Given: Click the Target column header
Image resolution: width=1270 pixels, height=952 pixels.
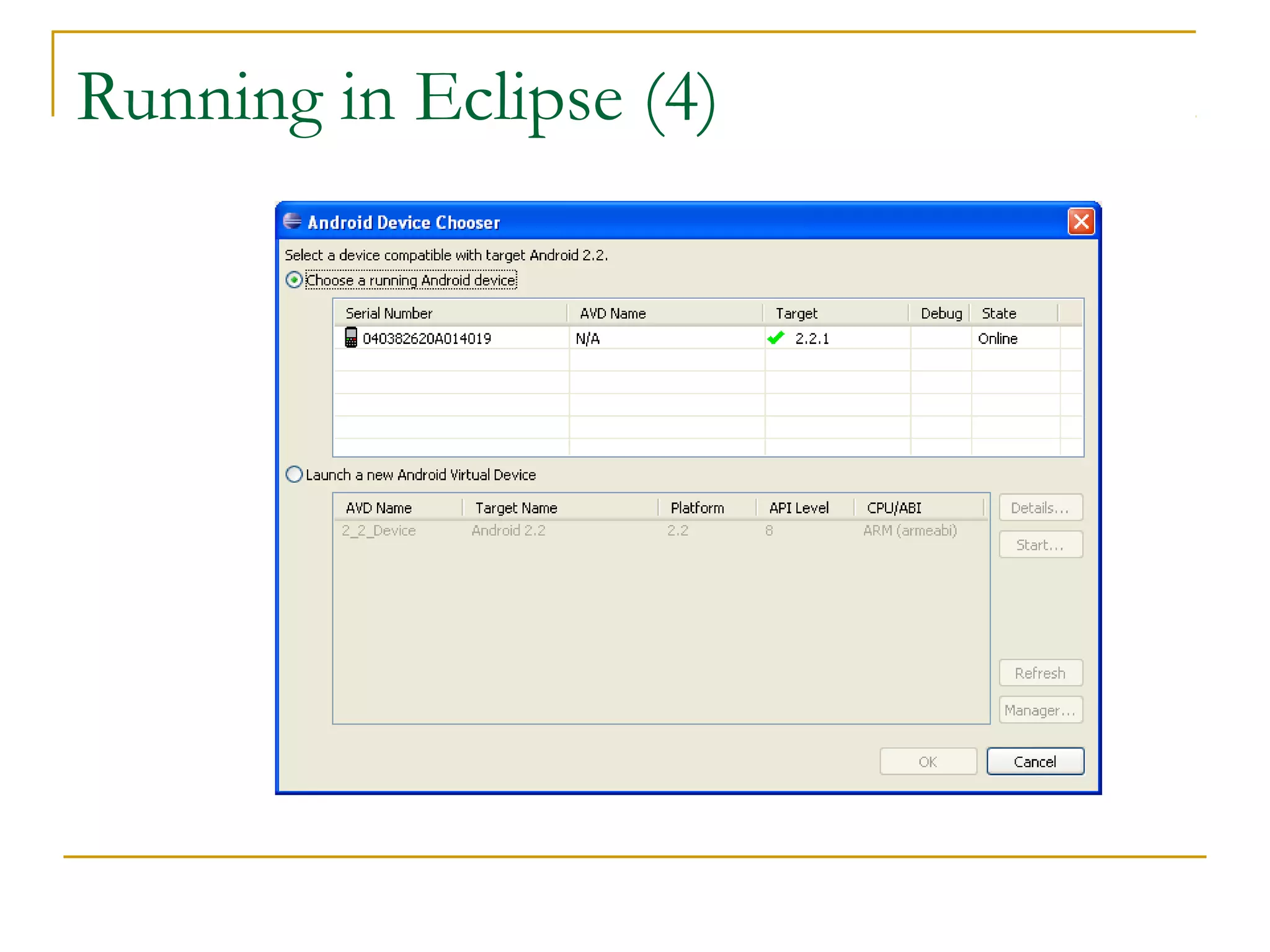Looking at the screenshot, I should (x=837, y=313).
